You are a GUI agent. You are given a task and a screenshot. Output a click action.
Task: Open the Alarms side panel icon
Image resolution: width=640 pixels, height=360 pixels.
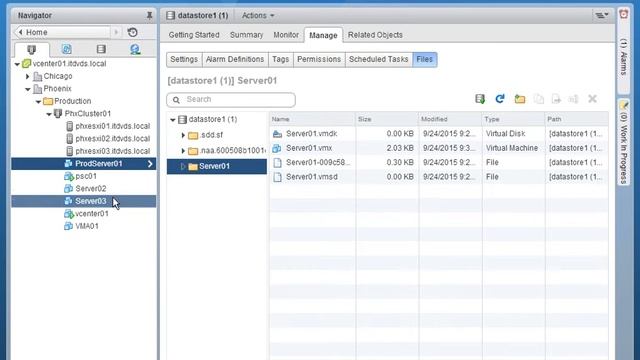click(624, 14)
